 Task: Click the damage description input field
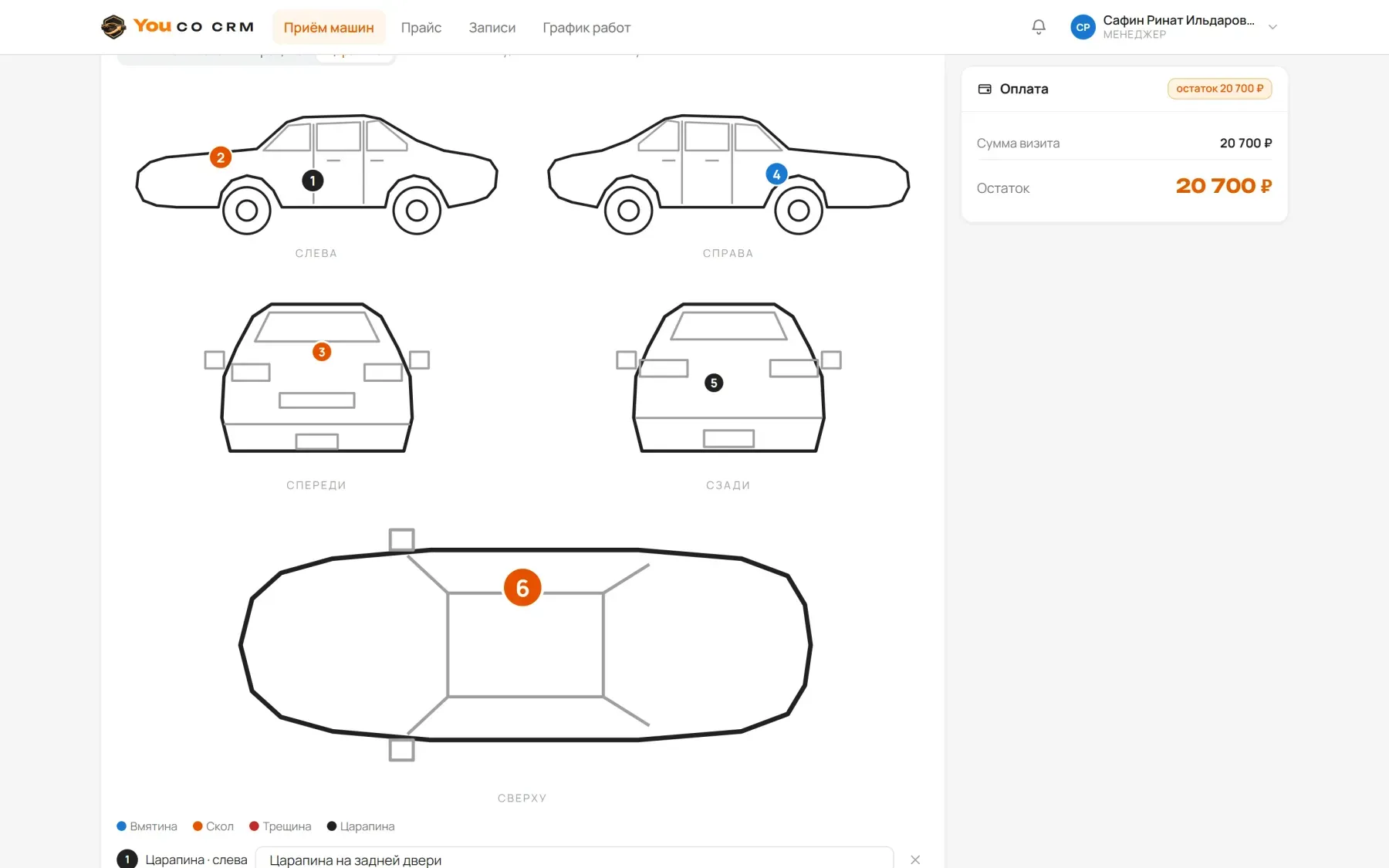point(574,860)
